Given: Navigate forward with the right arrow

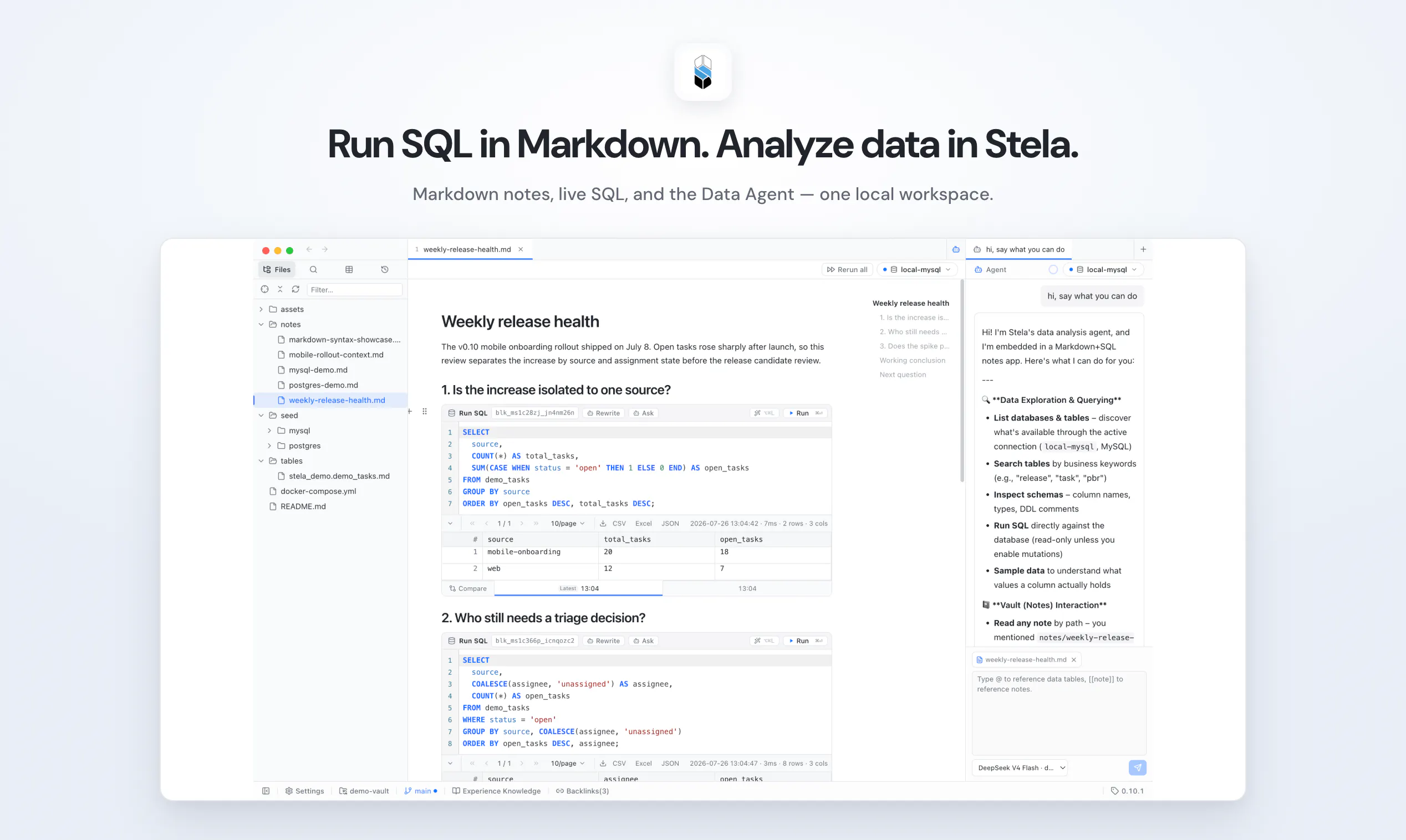Looking at the screenshot, I should [x=325, y=249].
